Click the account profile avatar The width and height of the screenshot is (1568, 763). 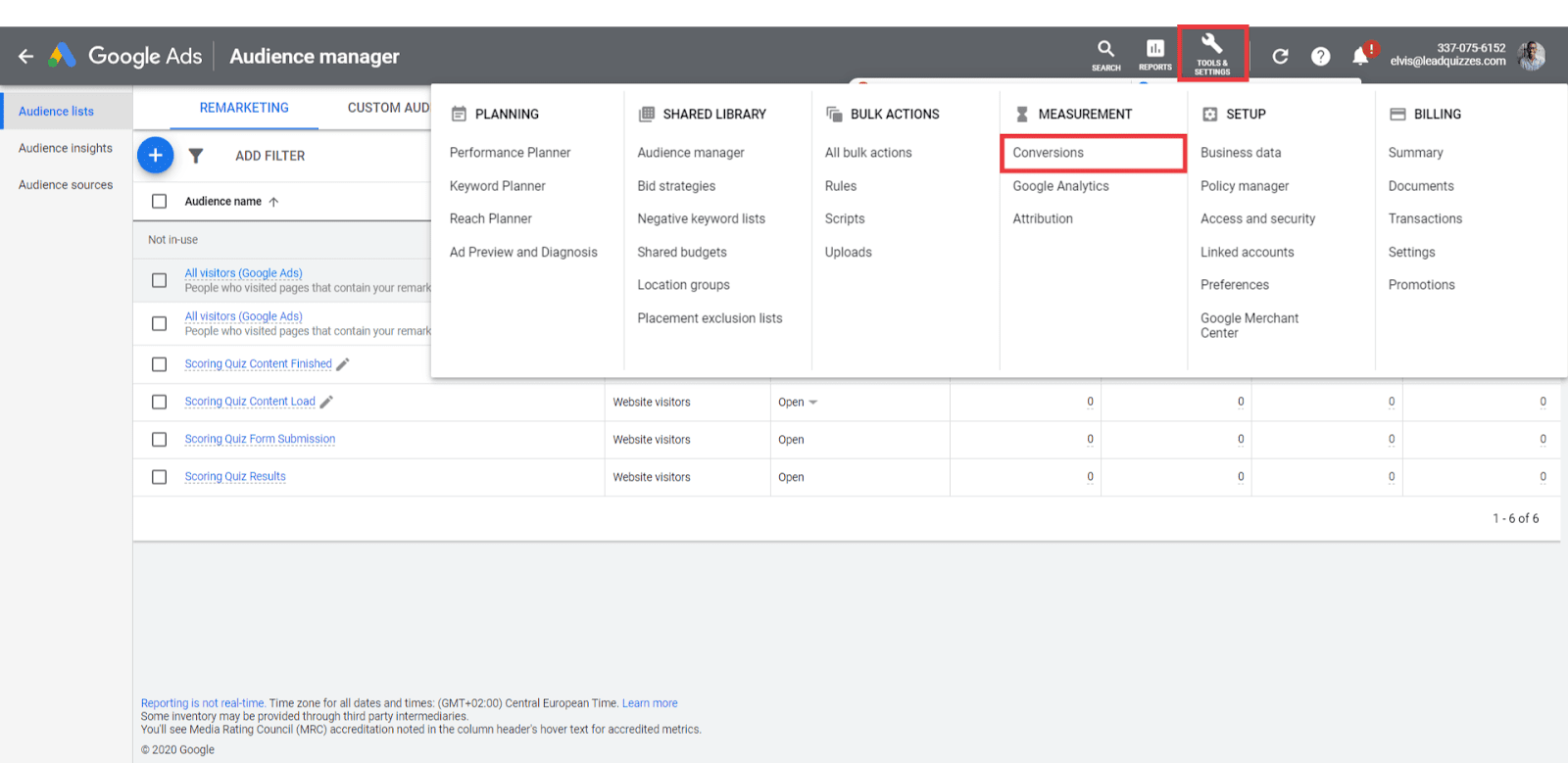point(1532,56)
